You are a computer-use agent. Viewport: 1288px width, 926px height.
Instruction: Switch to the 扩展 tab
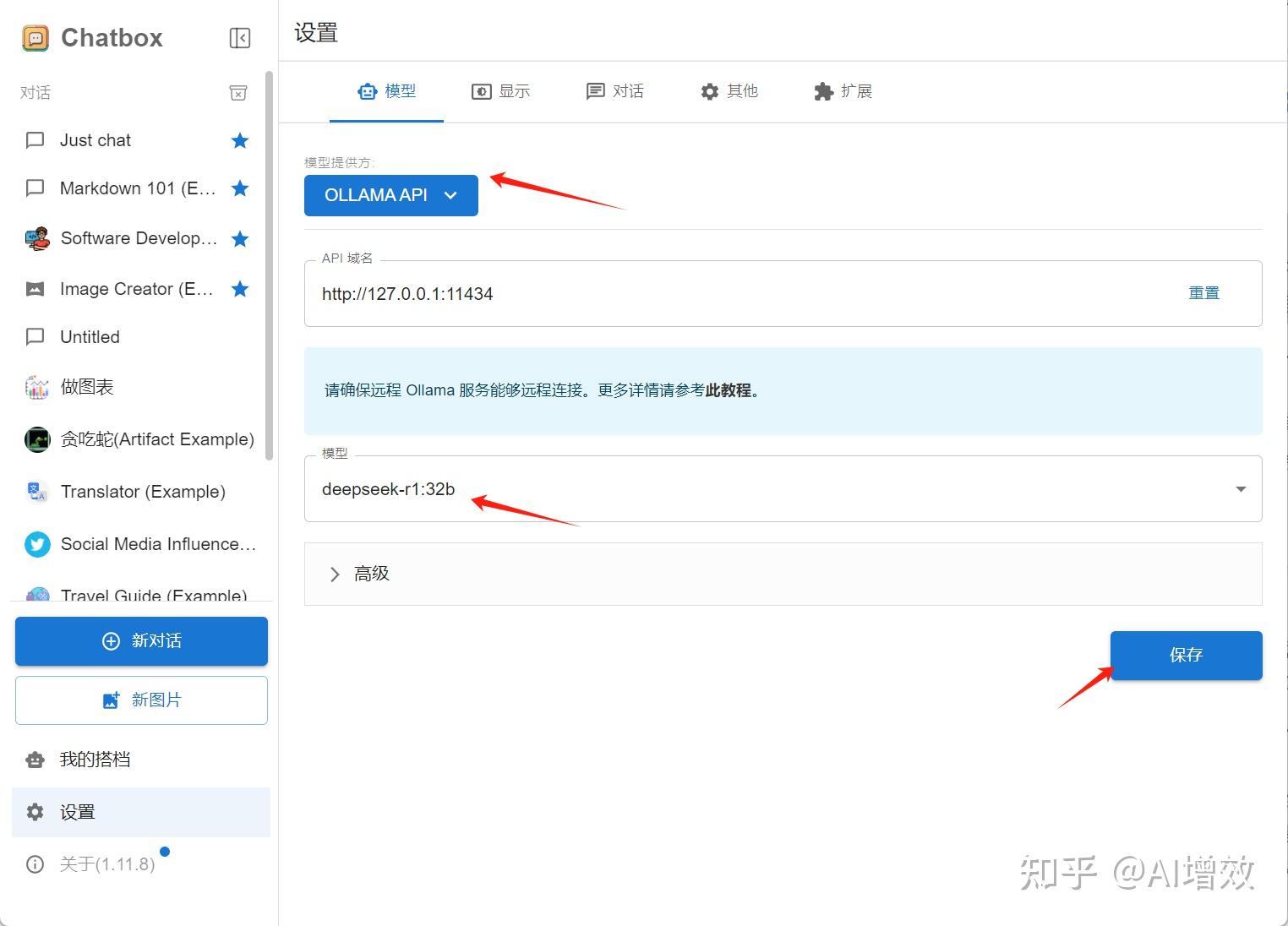[x=843, y=91]
